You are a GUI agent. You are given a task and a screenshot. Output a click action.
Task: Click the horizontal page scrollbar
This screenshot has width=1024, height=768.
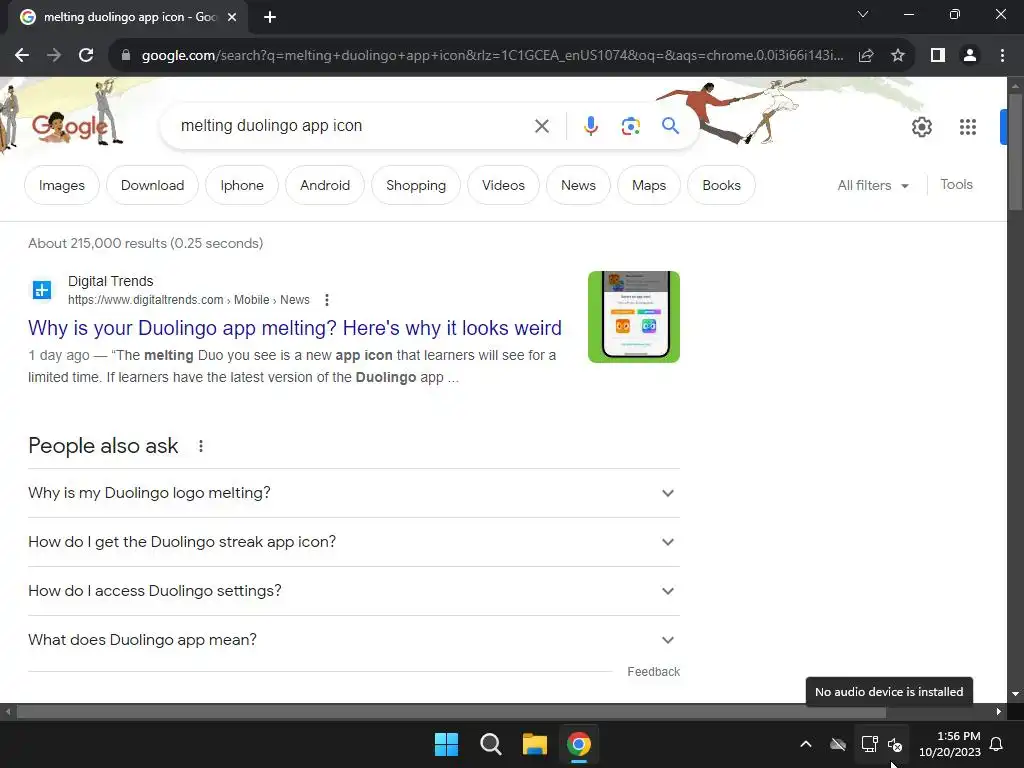(451, 712)
